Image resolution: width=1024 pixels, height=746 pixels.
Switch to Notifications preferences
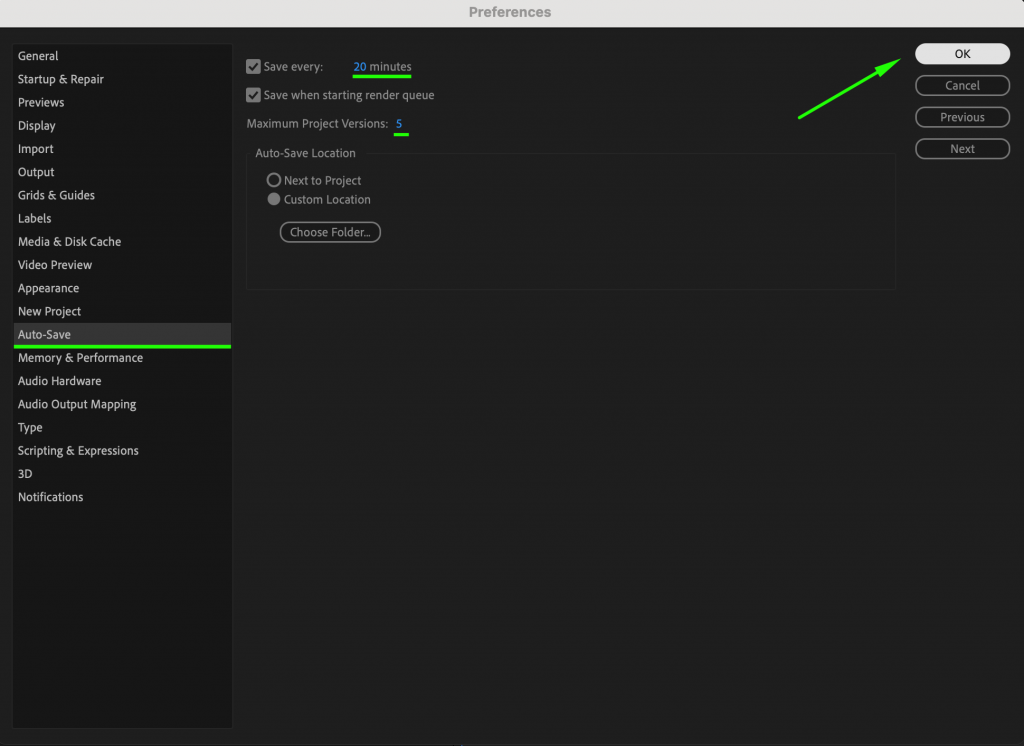(50, 497)
